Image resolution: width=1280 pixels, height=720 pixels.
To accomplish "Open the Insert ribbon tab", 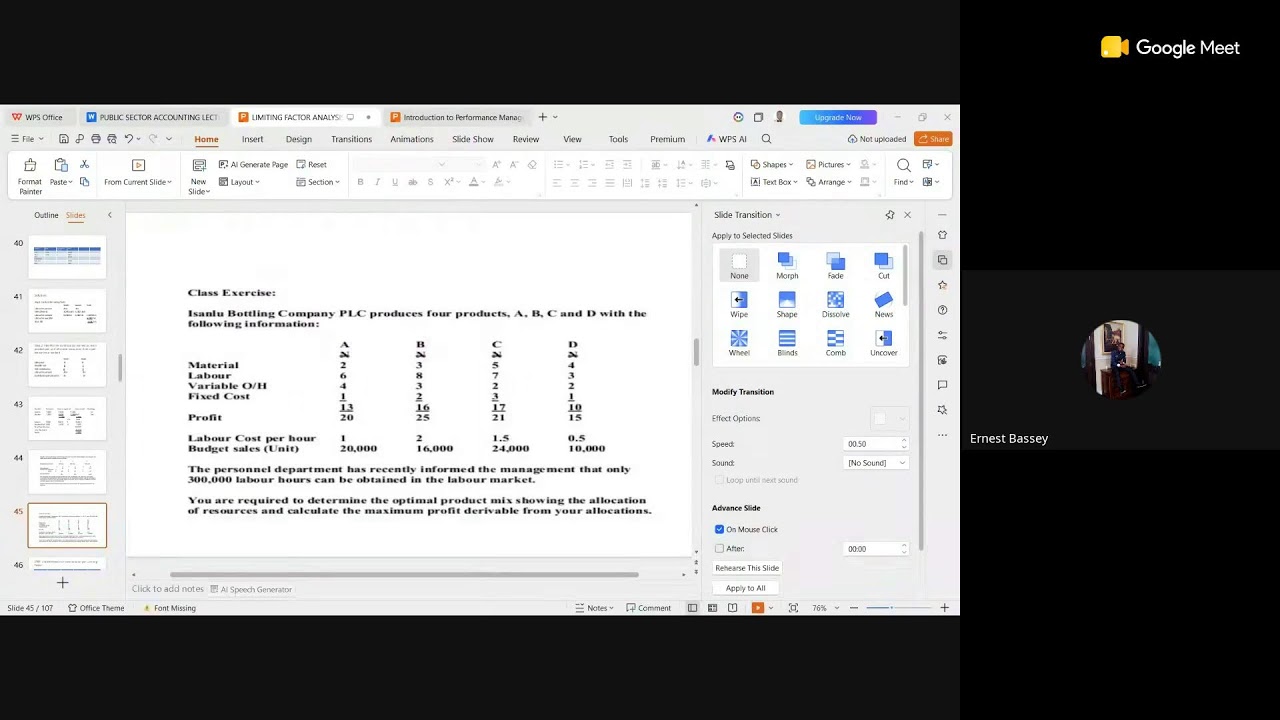I will tap(252, 139).
